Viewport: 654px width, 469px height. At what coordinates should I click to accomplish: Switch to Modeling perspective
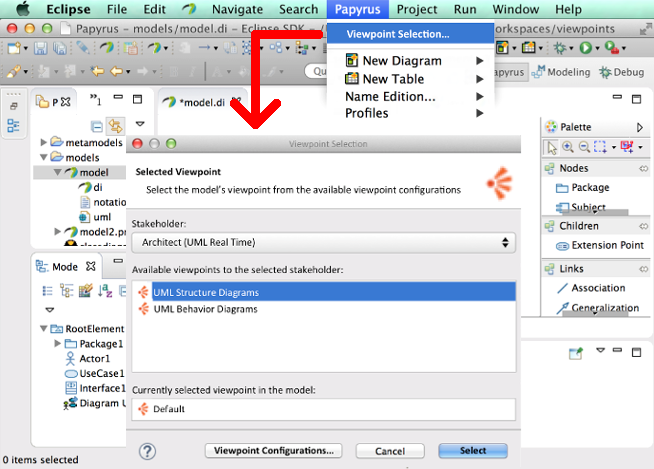[561, 72]
